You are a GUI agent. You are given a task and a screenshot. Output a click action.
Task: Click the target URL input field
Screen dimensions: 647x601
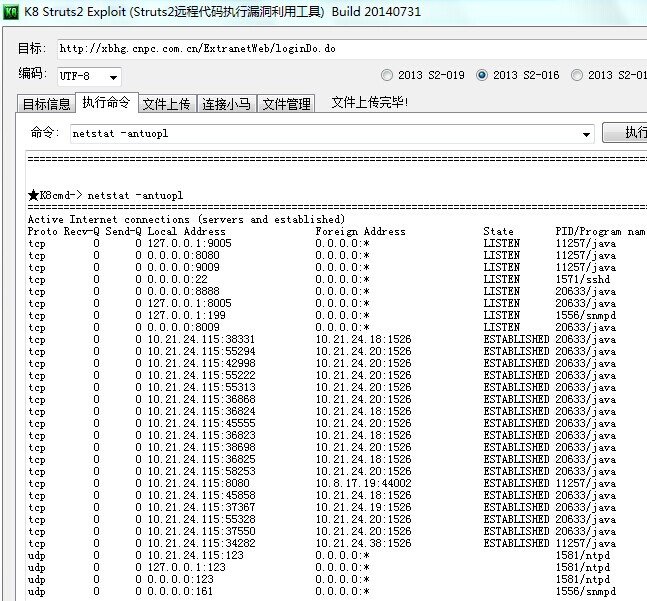click(x=352, y=49)
